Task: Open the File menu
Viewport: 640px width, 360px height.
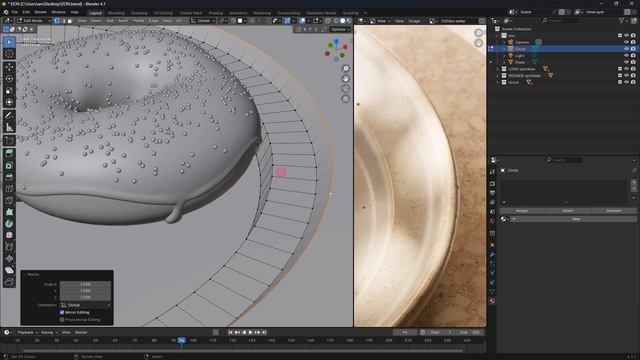Action: point(14,12)
